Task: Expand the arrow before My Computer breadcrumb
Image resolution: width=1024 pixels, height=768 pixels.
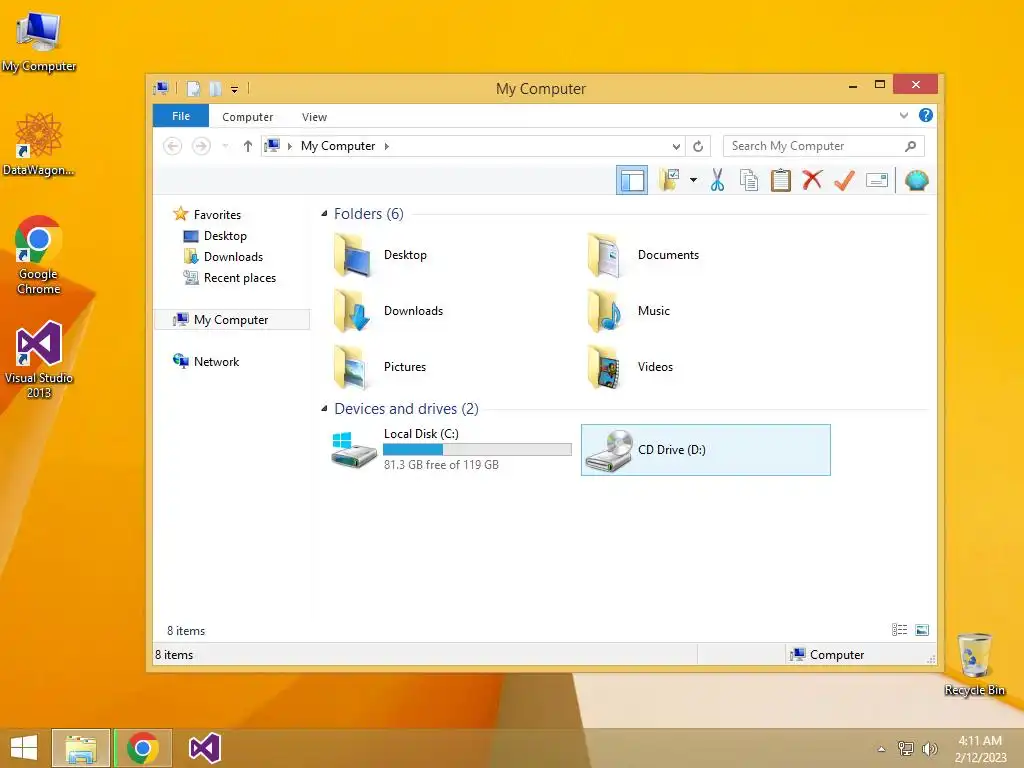Action: [x=289, y=146]
